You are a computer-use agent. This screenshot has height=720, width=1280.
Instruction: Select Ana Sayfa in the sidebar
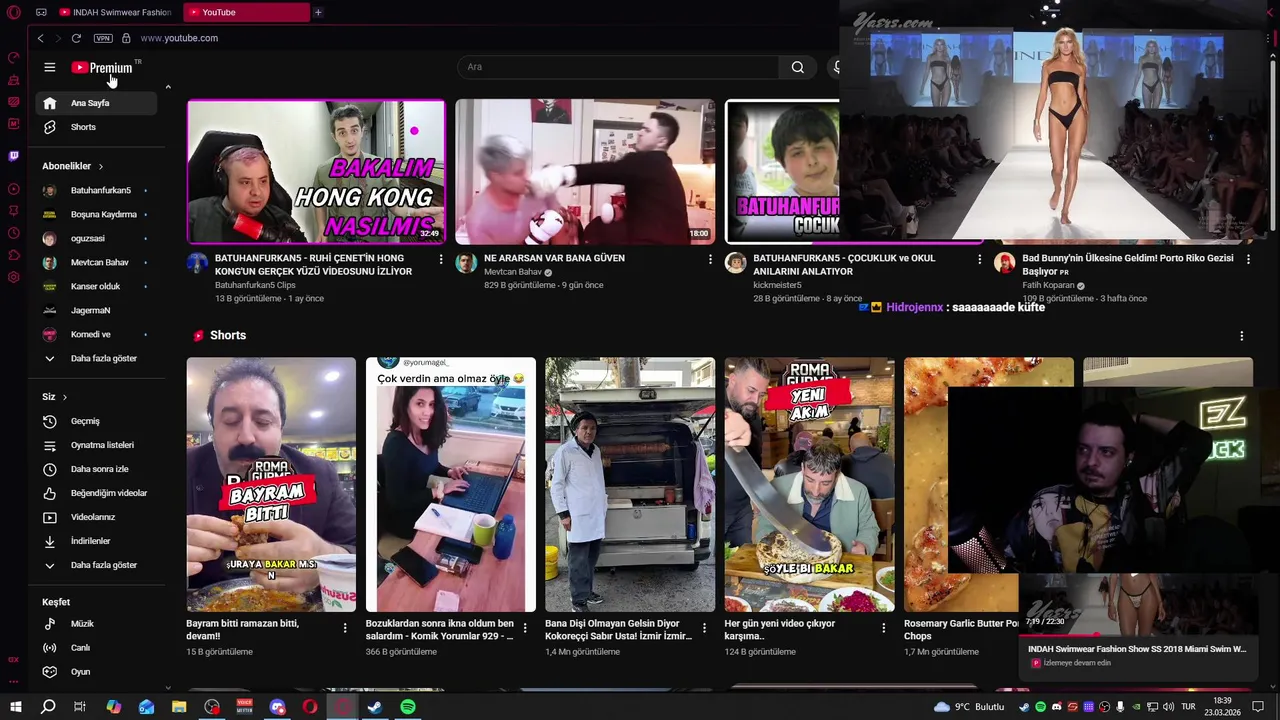(97, 103)
